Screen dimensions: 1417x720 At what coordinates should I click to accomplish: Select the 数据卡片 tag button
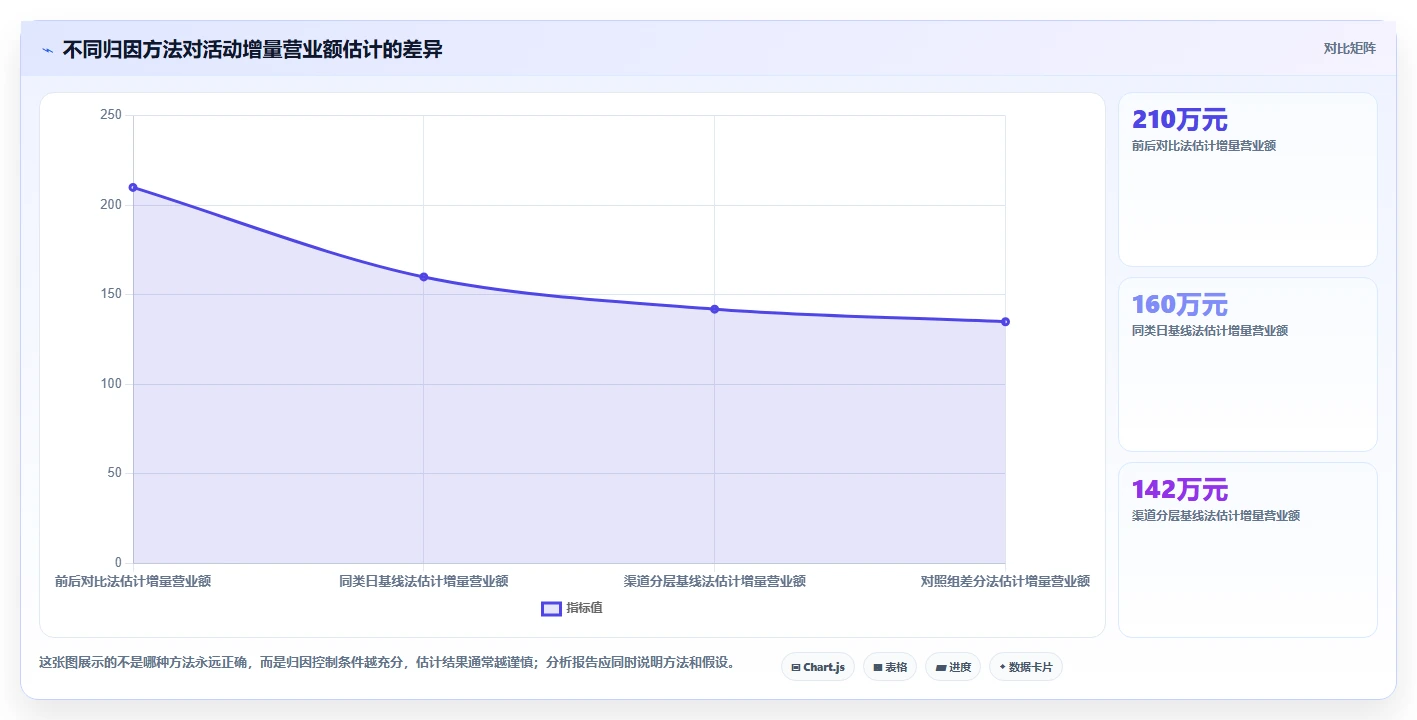1025,667
